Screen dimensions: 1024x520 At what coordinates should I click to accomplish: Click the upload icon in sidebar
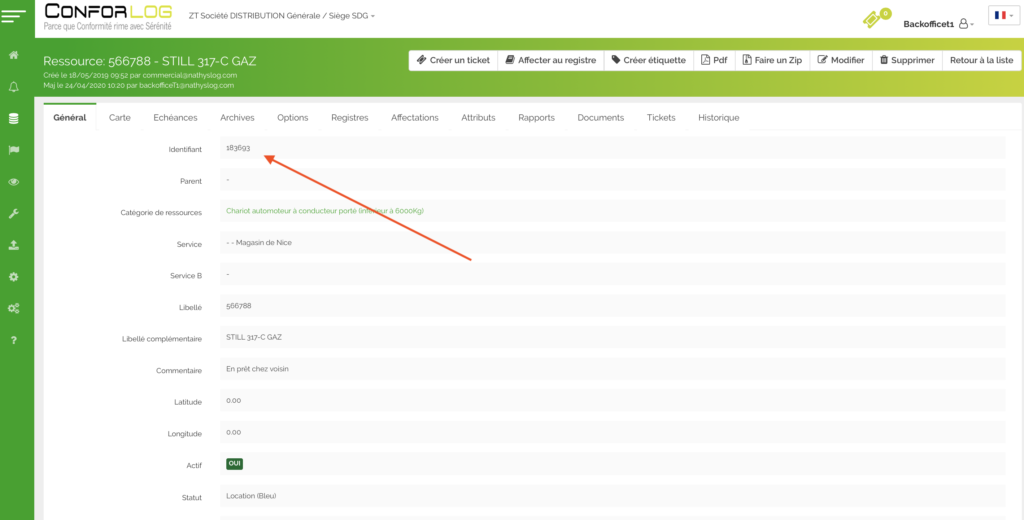pyautogui.click(x=14, y=245)
